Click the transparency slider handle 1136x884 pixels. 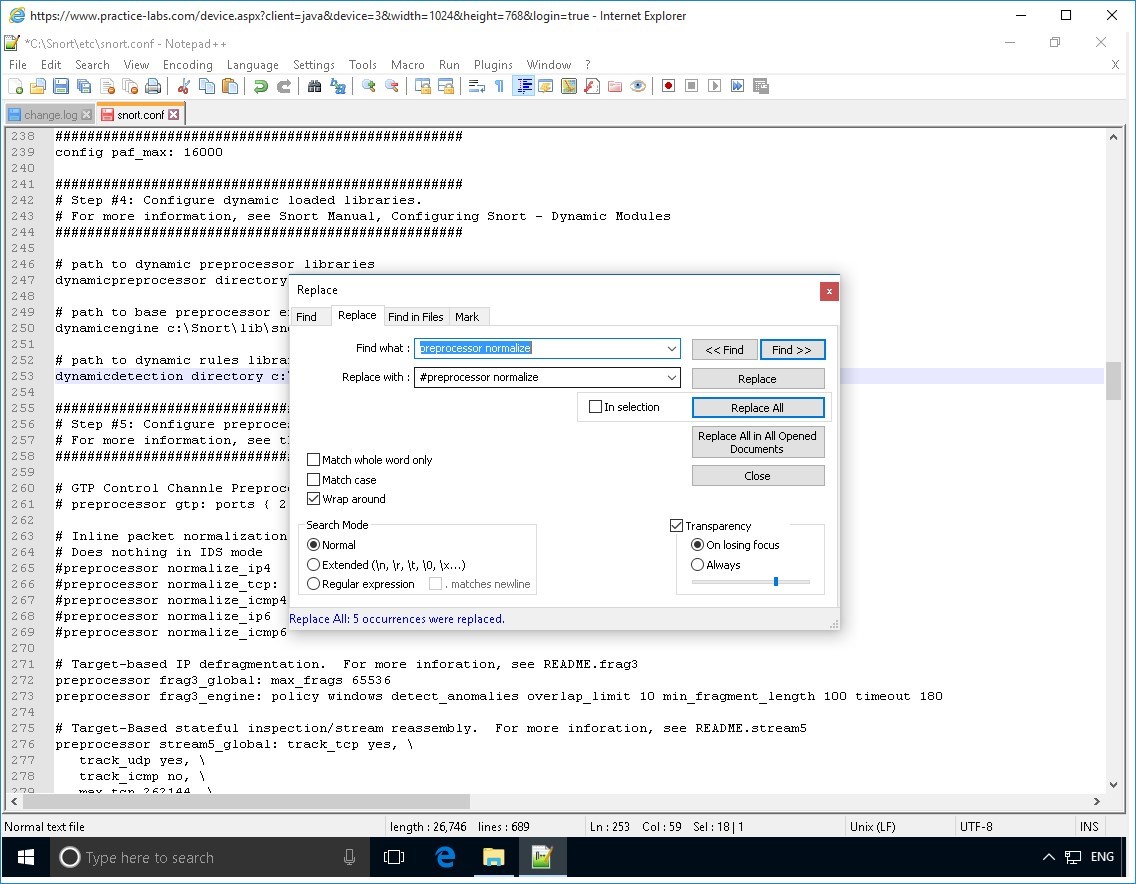775,581
